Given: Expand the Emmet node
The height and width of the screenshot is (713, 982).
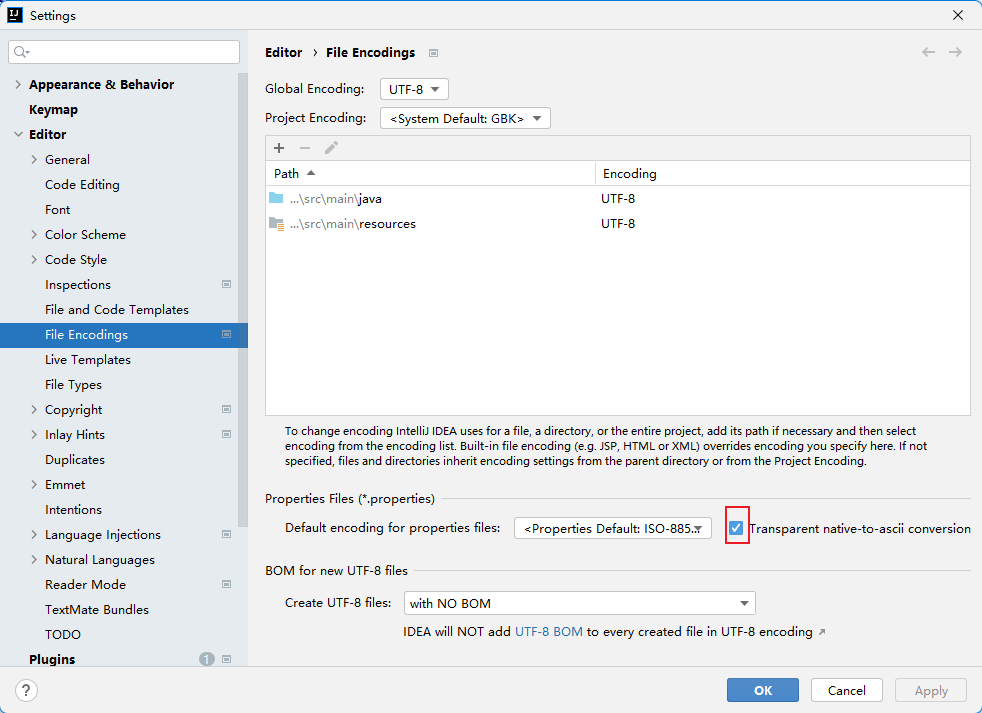Looking at the screenshot, I should (34, 484).
